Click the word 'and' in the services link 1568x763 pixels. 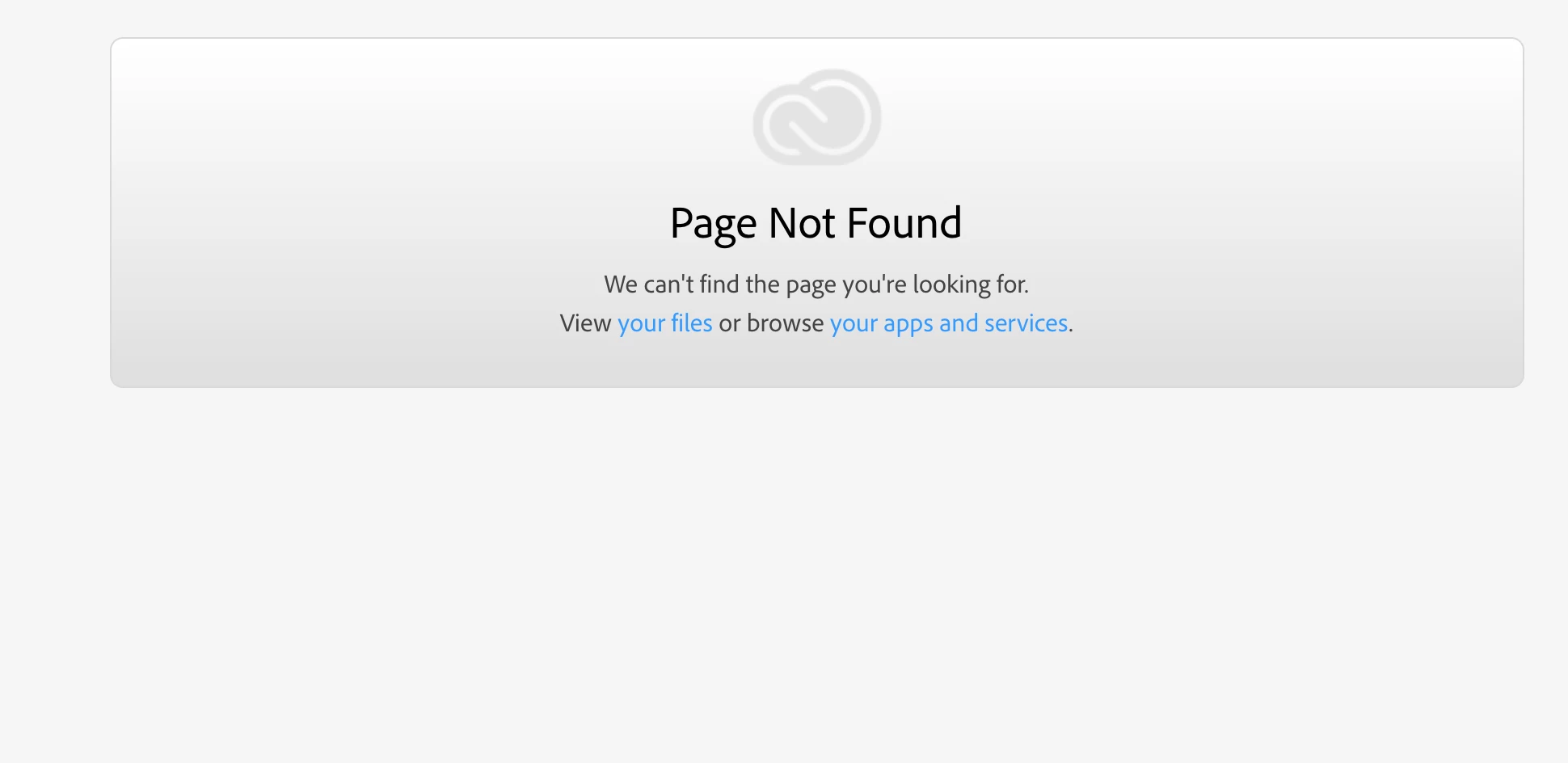point(959,322)
